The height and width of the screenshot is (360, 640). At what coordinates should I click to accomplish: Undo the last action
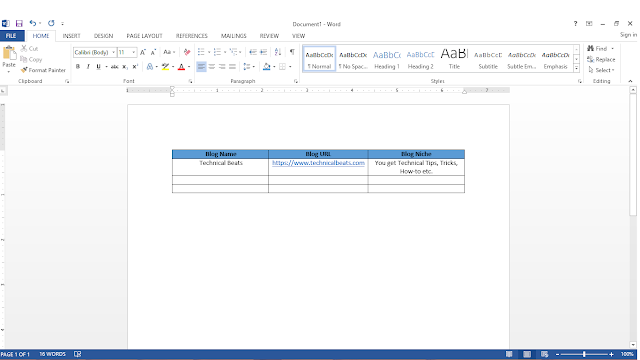pyautogui.click(x=33, y=23)
